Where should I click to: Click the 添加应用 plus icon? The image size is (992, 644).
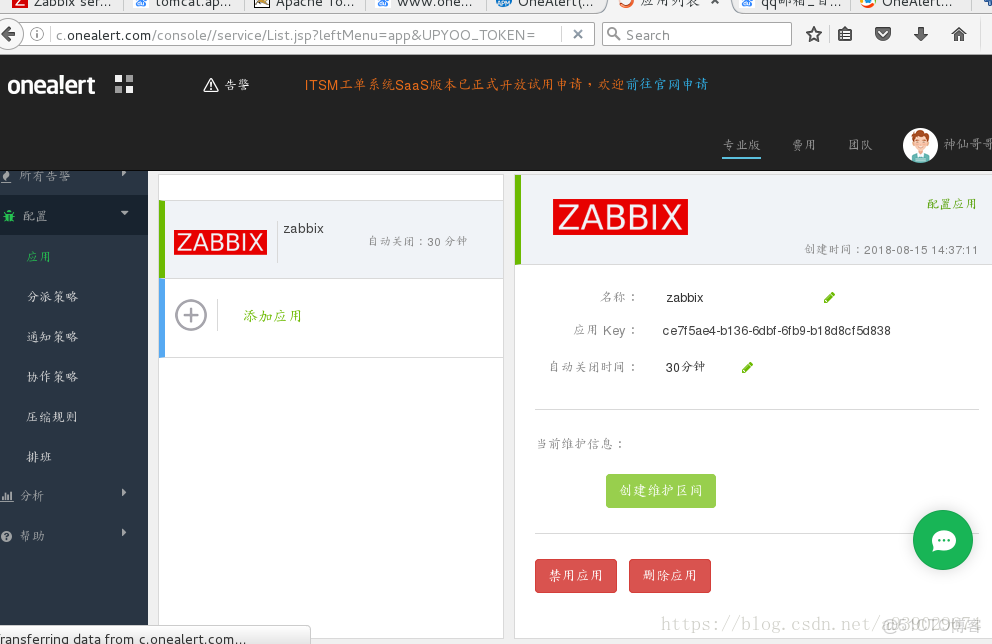coord(191,315)
